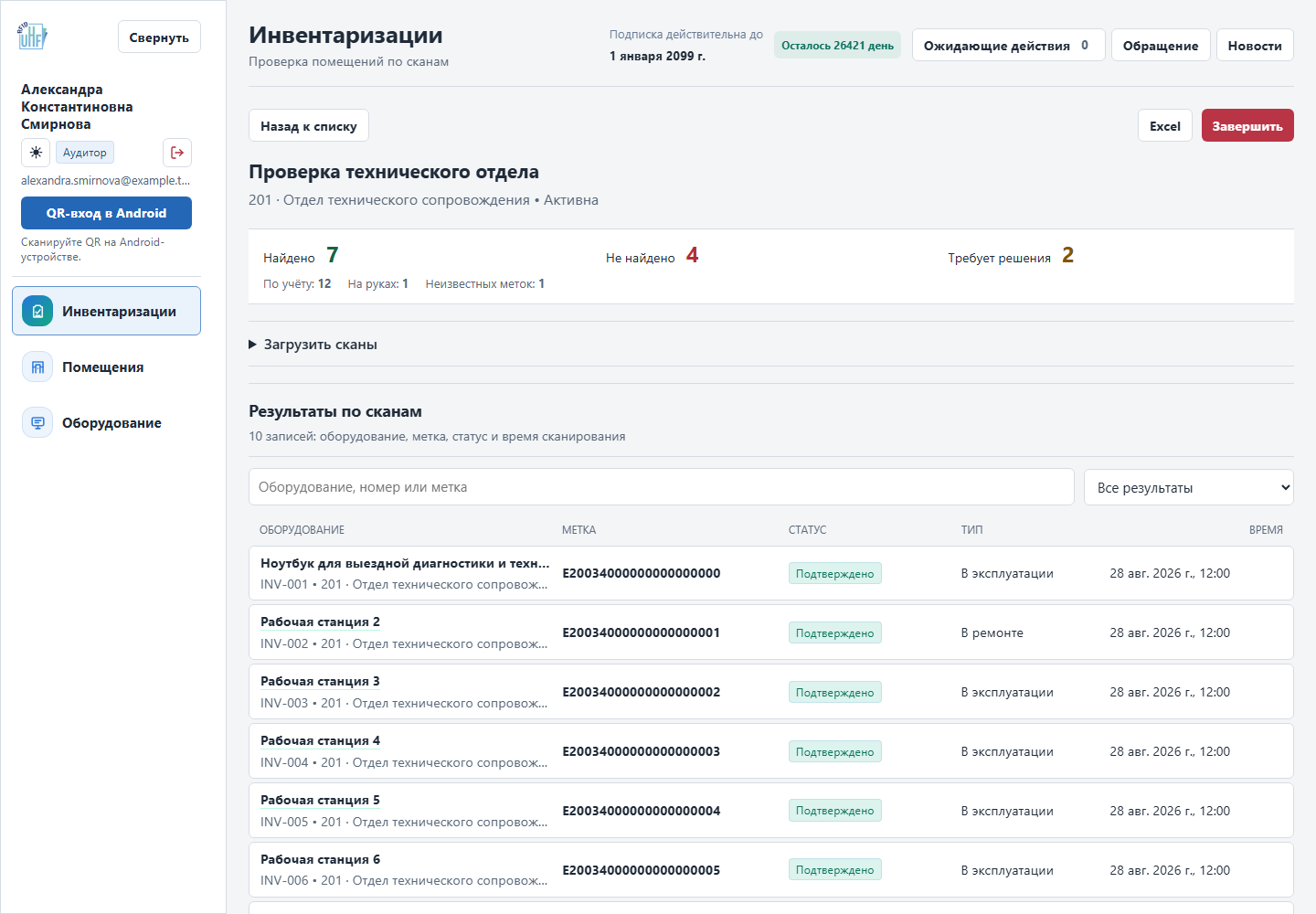Open Ожидающие действия
The image size is (1316, 914).
coord(1009,45)
